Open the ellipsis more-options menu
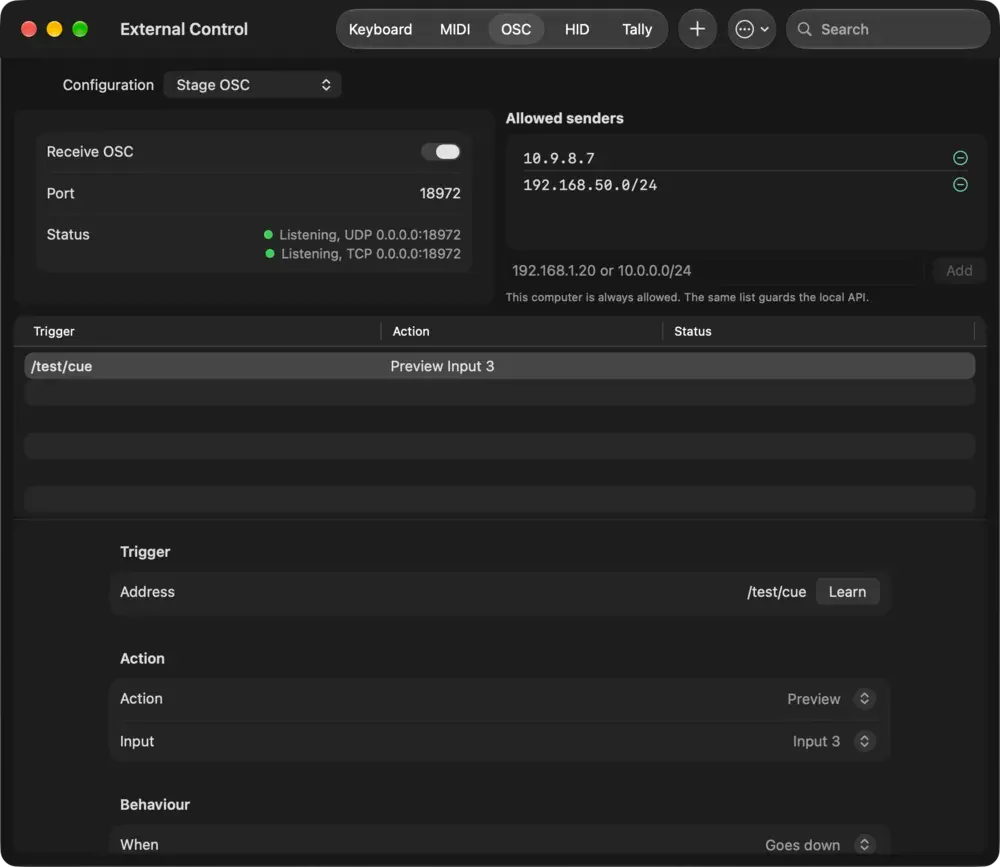Screen dimensions: 1000x867 (x=751, y=29)
